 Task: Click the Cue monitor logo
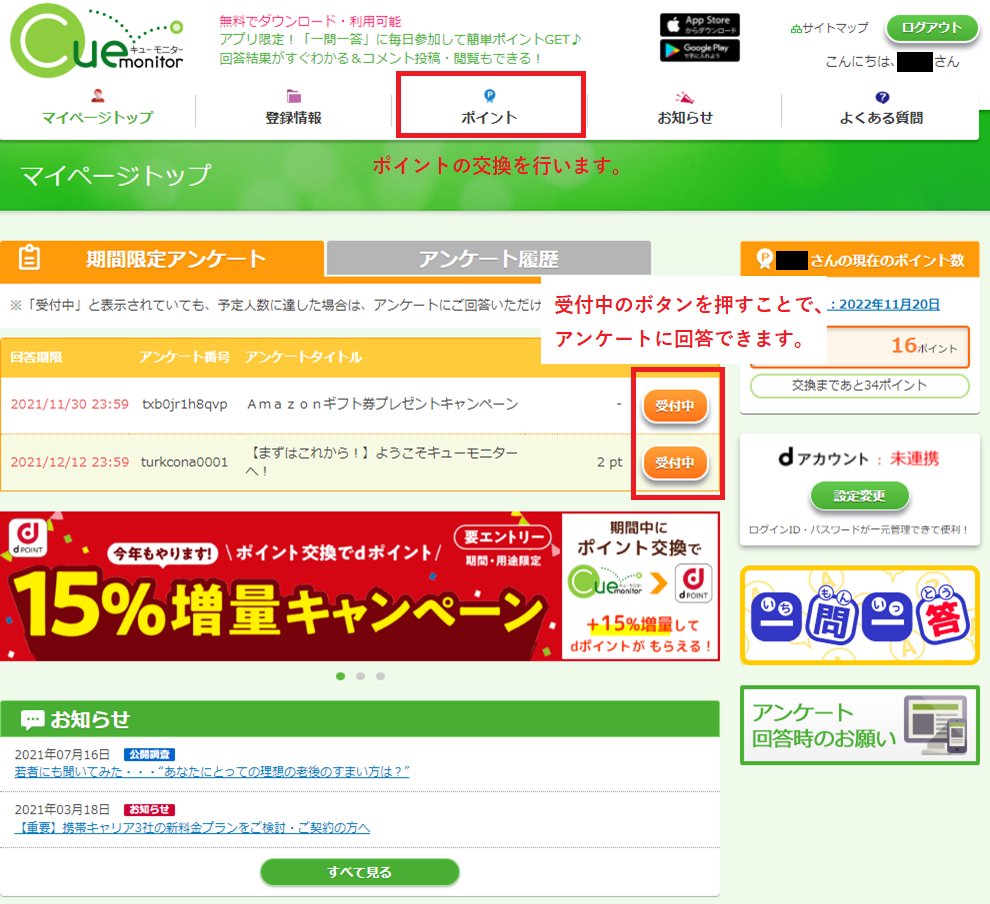[97, 40]
